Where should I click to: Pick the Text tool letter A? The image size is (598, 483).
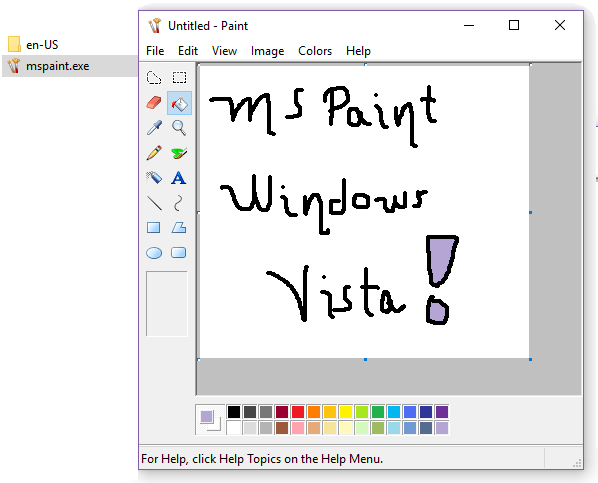(179, 178)
